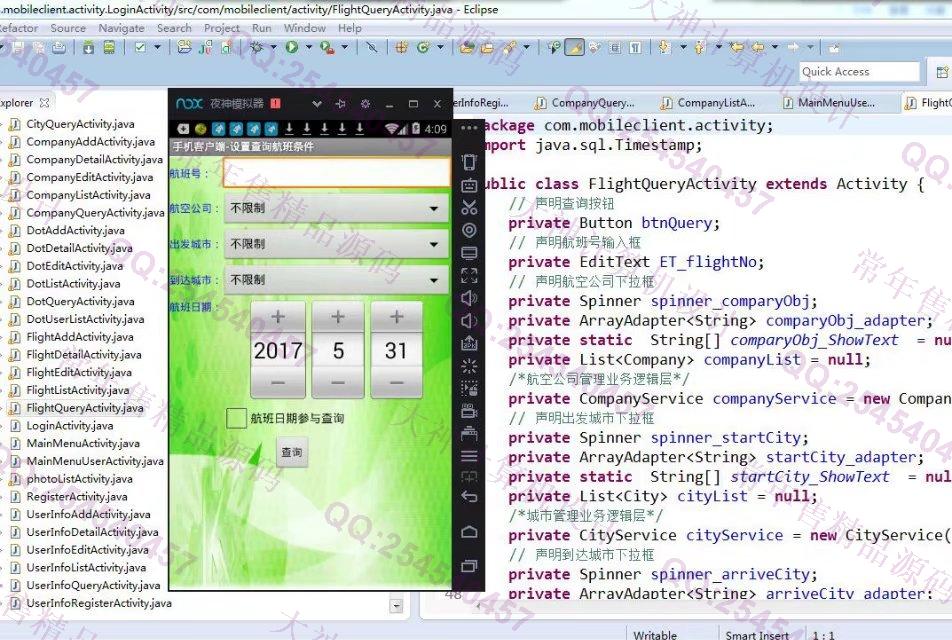Click the Next Annotation arrow icon
The height and width of the screenshot is (640, 952).
point(665,47)
